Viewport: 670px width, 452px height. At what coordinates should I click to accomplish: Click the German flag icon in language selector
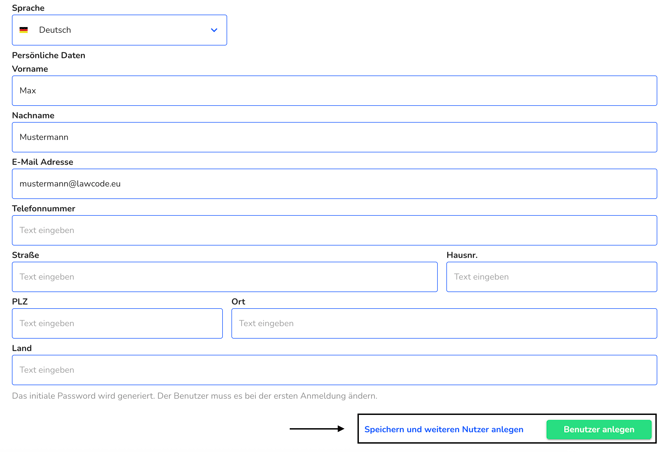click(24, 30)
